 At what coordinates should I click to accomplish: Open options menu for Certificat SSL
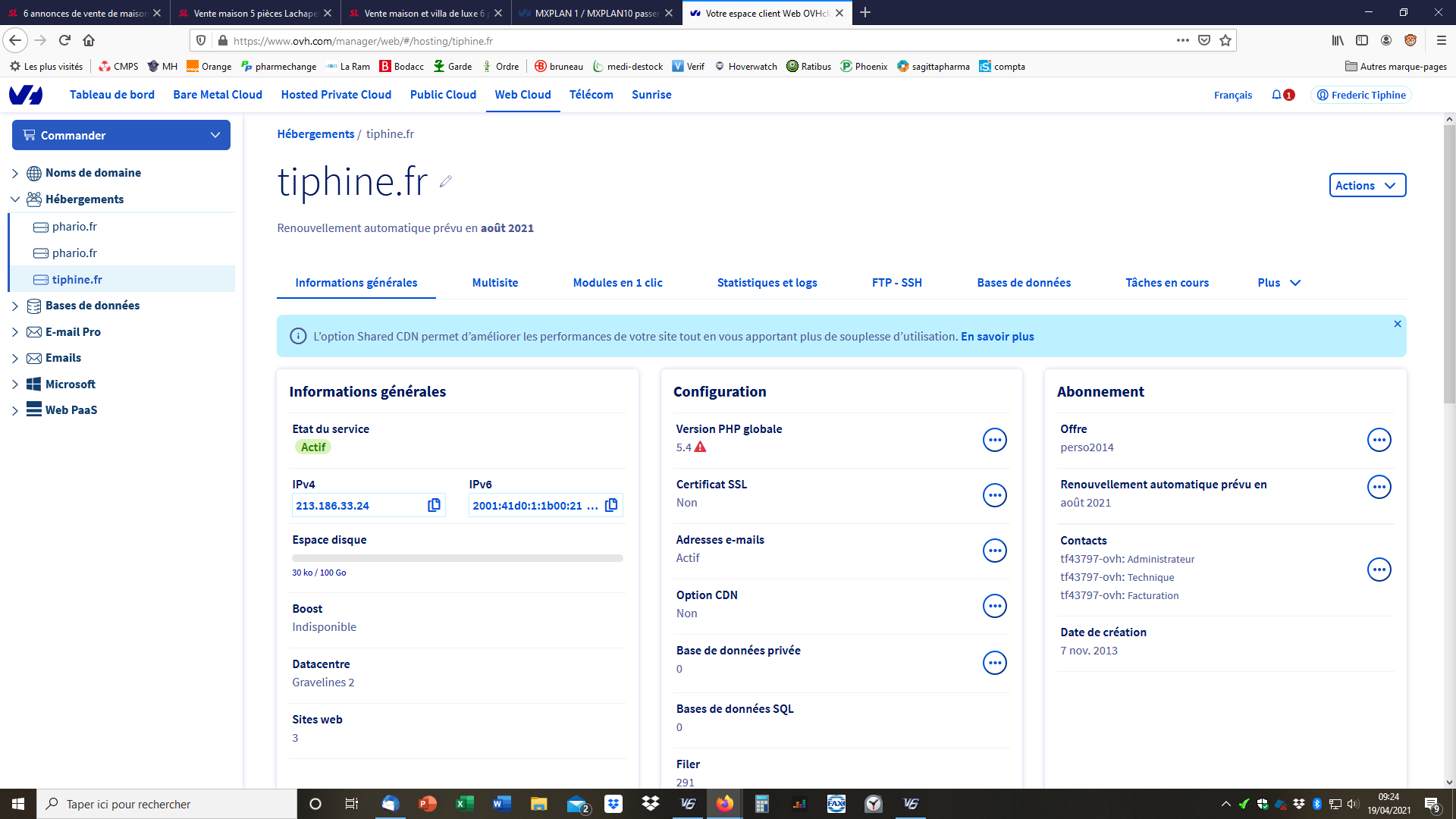pos(994,495)
